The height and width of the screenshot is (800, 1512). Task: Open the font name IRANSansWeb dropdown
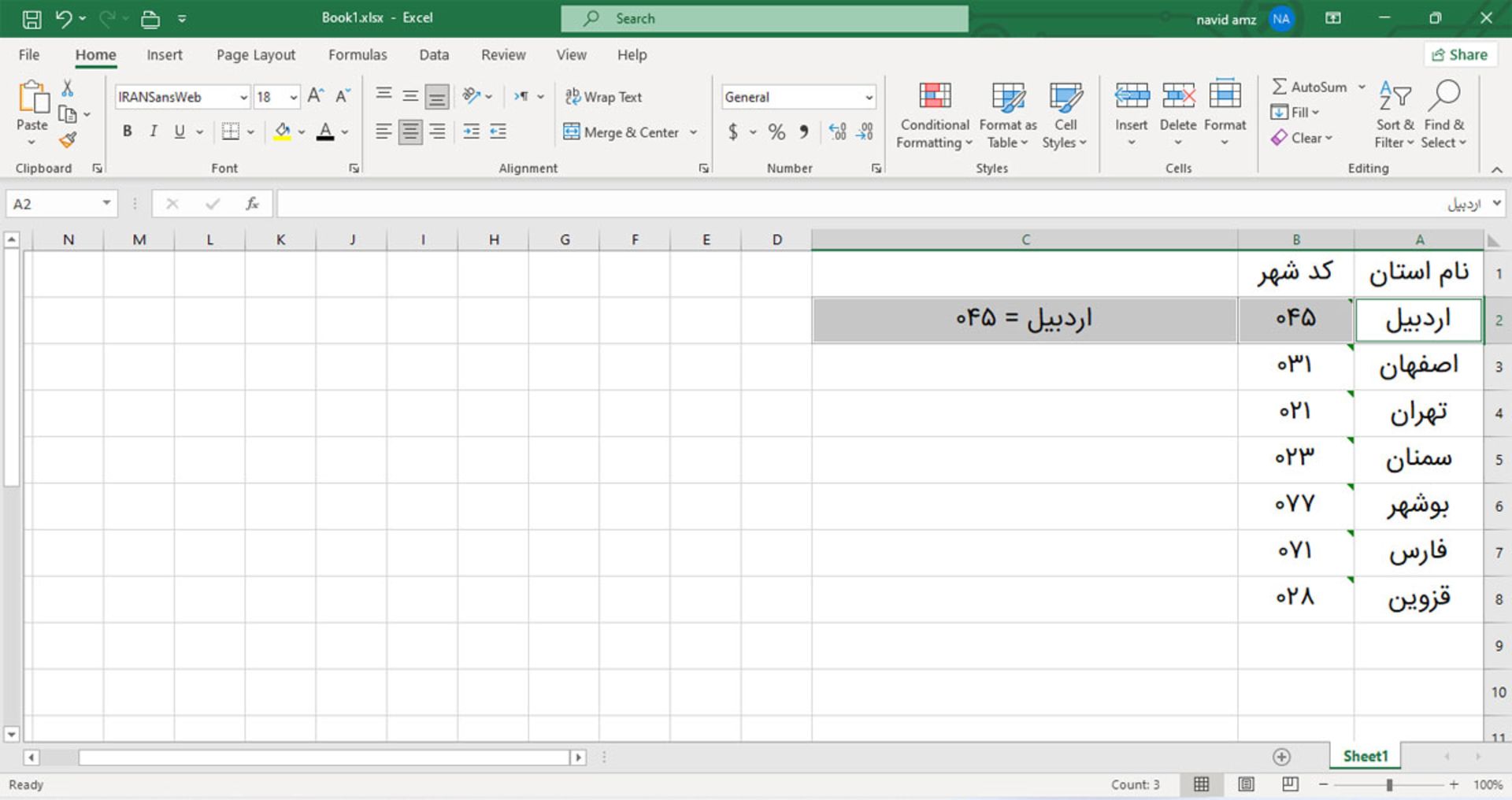pos(243,97)
